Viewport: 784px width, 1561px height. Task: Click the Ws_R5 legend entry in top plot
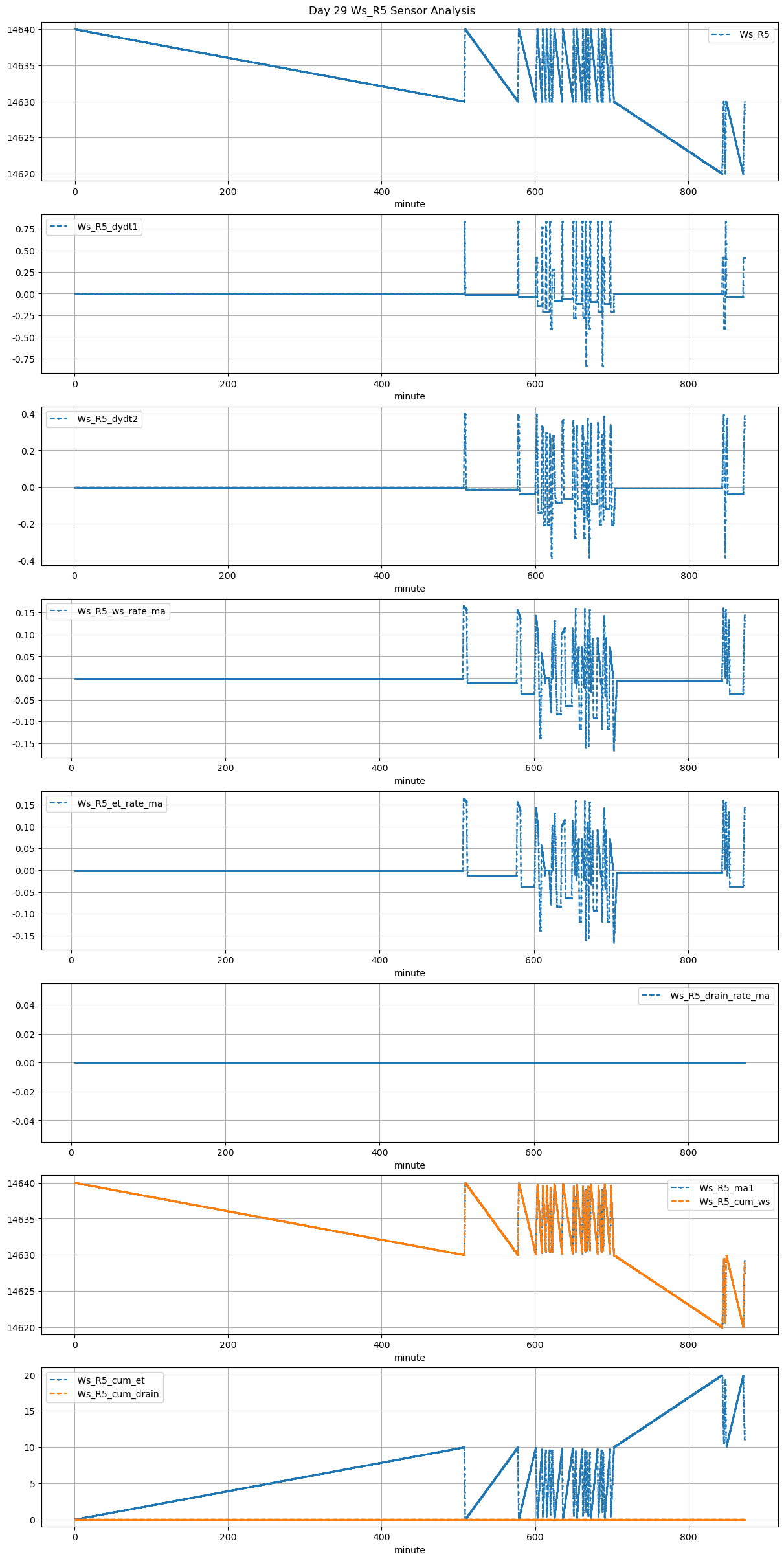[x=754, y=34]
